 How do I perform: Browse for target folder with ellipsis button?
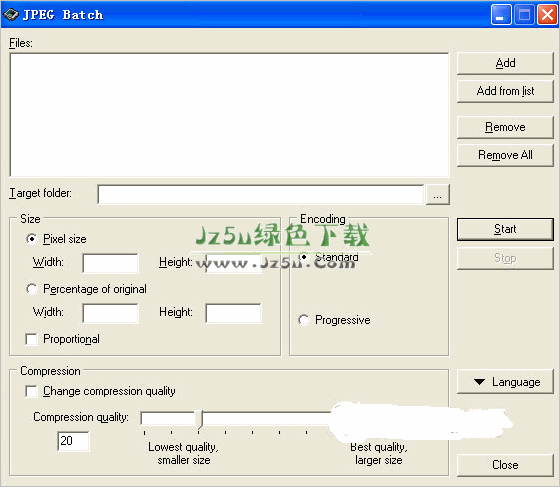(438, 195)
